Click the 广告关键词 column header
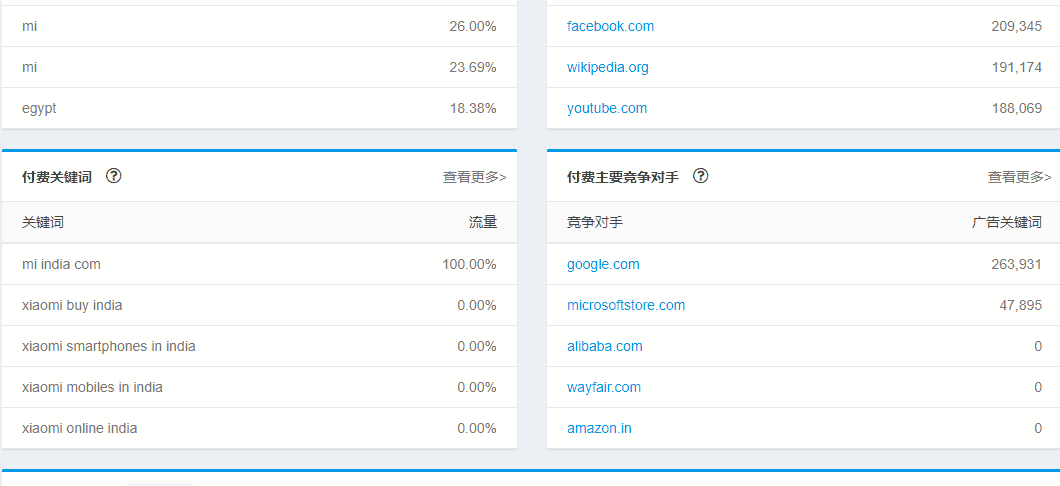The height and width of the screenshot is (486, 1060). 1007,222
